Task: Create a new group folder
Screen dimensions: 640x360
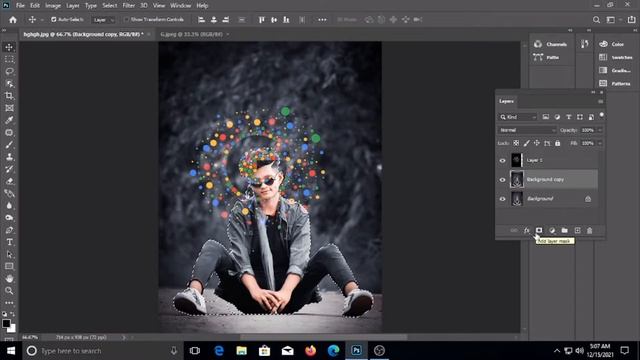Action: (564, 231)
